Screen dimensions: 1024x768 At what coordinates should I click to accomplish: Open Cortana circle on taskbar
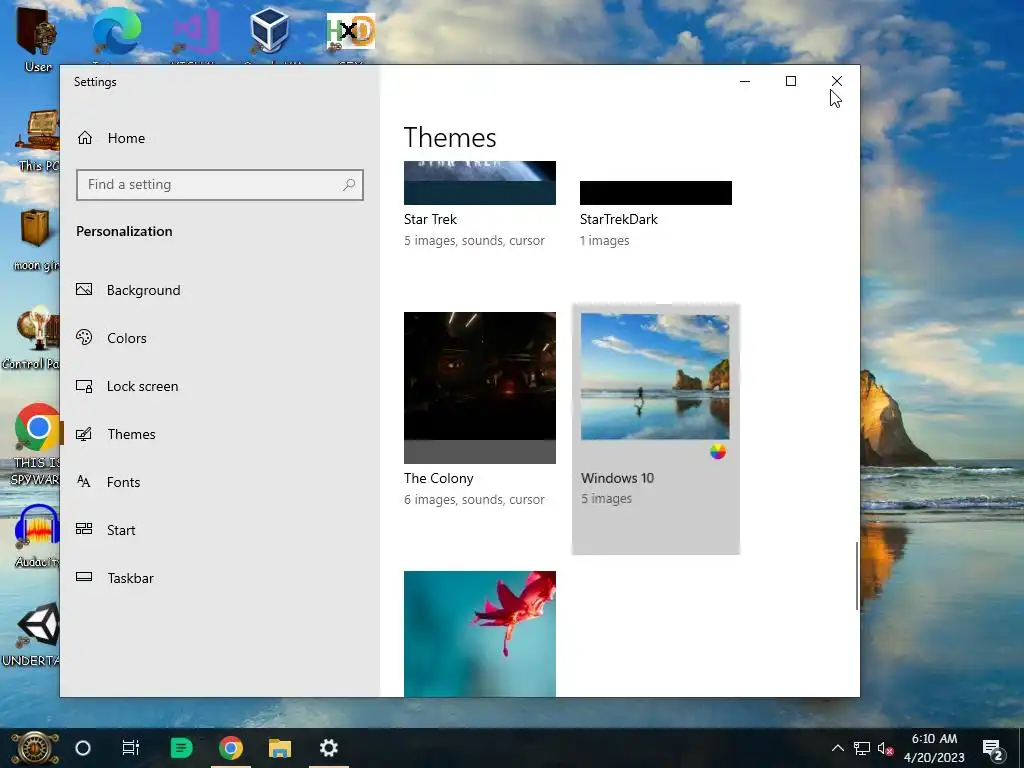(83, 748)
